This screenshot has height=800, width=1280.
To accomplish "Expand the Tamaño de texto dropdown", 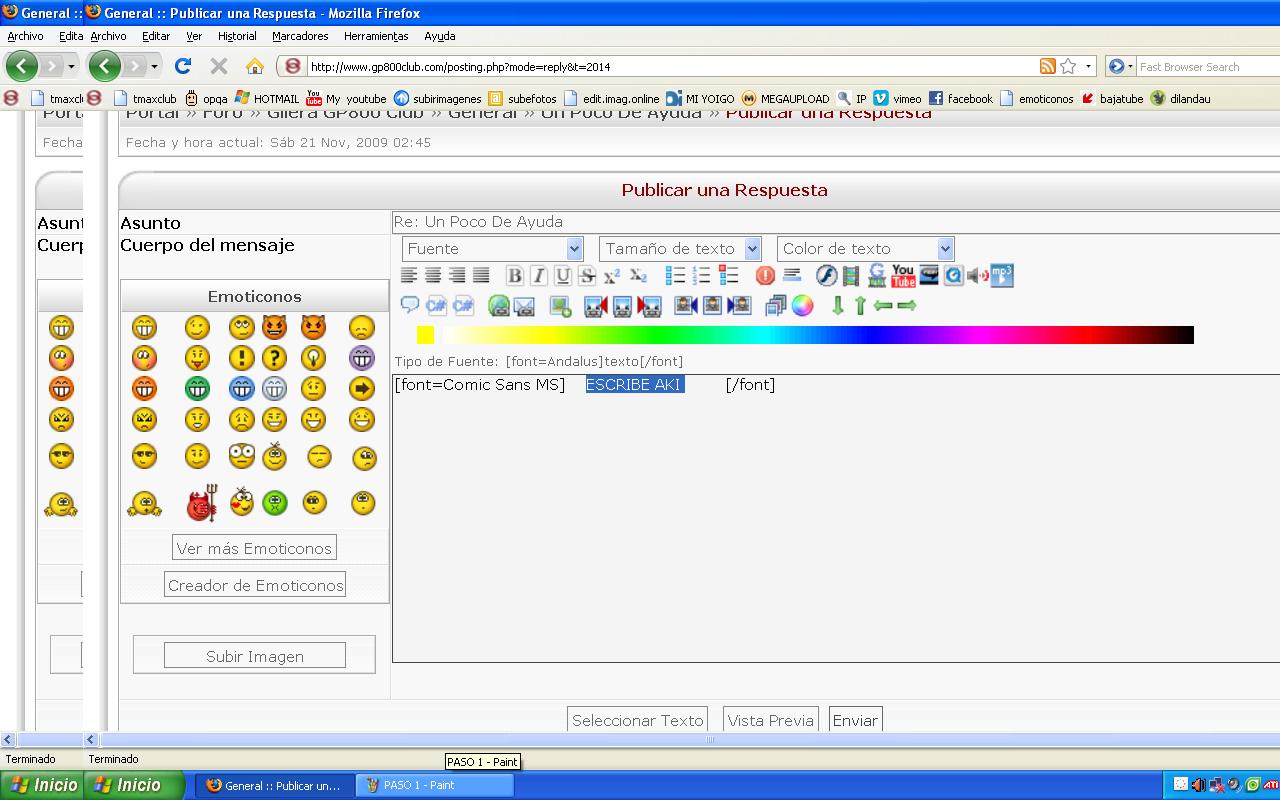I will point(680,249).
